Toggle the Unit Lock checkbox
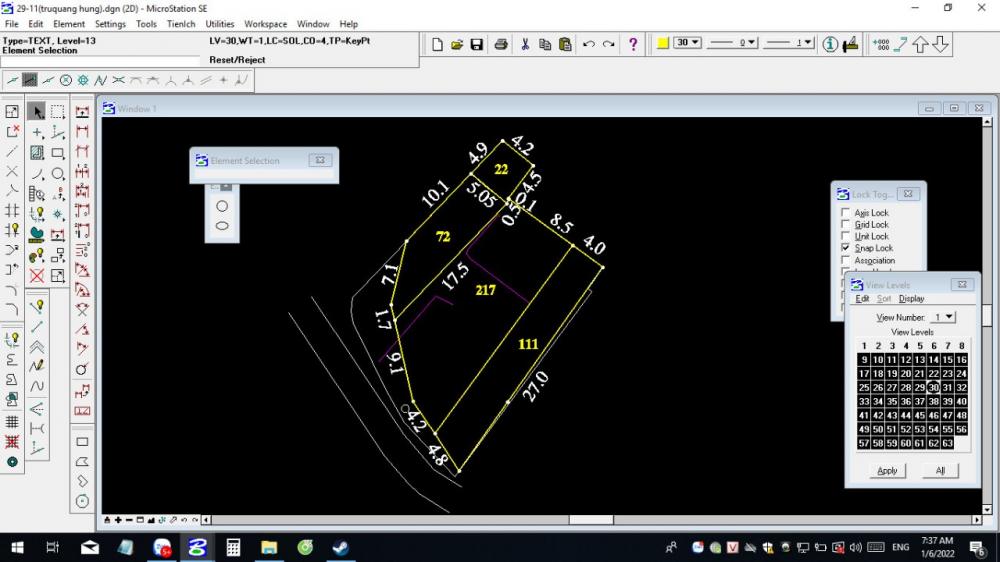The image size is (1000, 562). [x=846, y=236]
